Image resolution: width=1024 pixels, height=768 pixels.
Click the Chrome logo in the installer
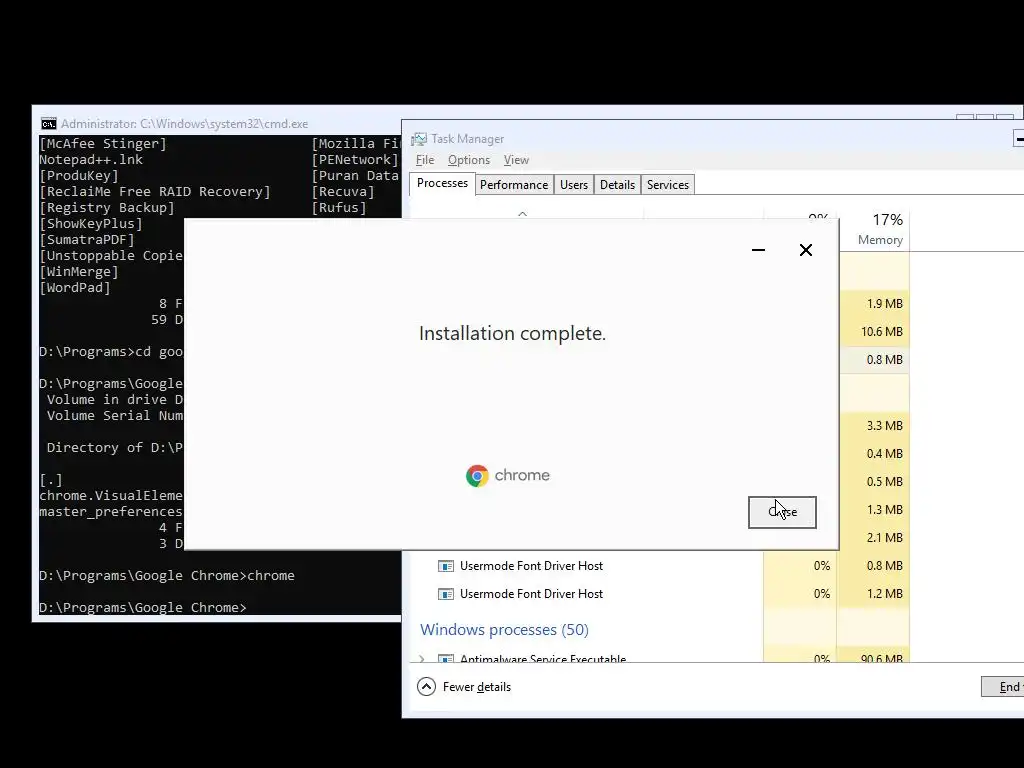[477, 475]
